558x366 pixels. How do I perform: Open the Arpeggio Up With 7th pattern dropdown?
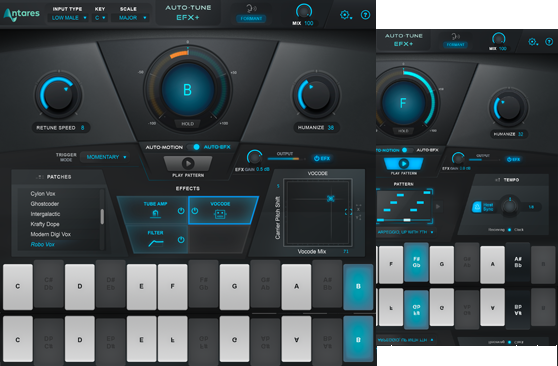point(405,232)
